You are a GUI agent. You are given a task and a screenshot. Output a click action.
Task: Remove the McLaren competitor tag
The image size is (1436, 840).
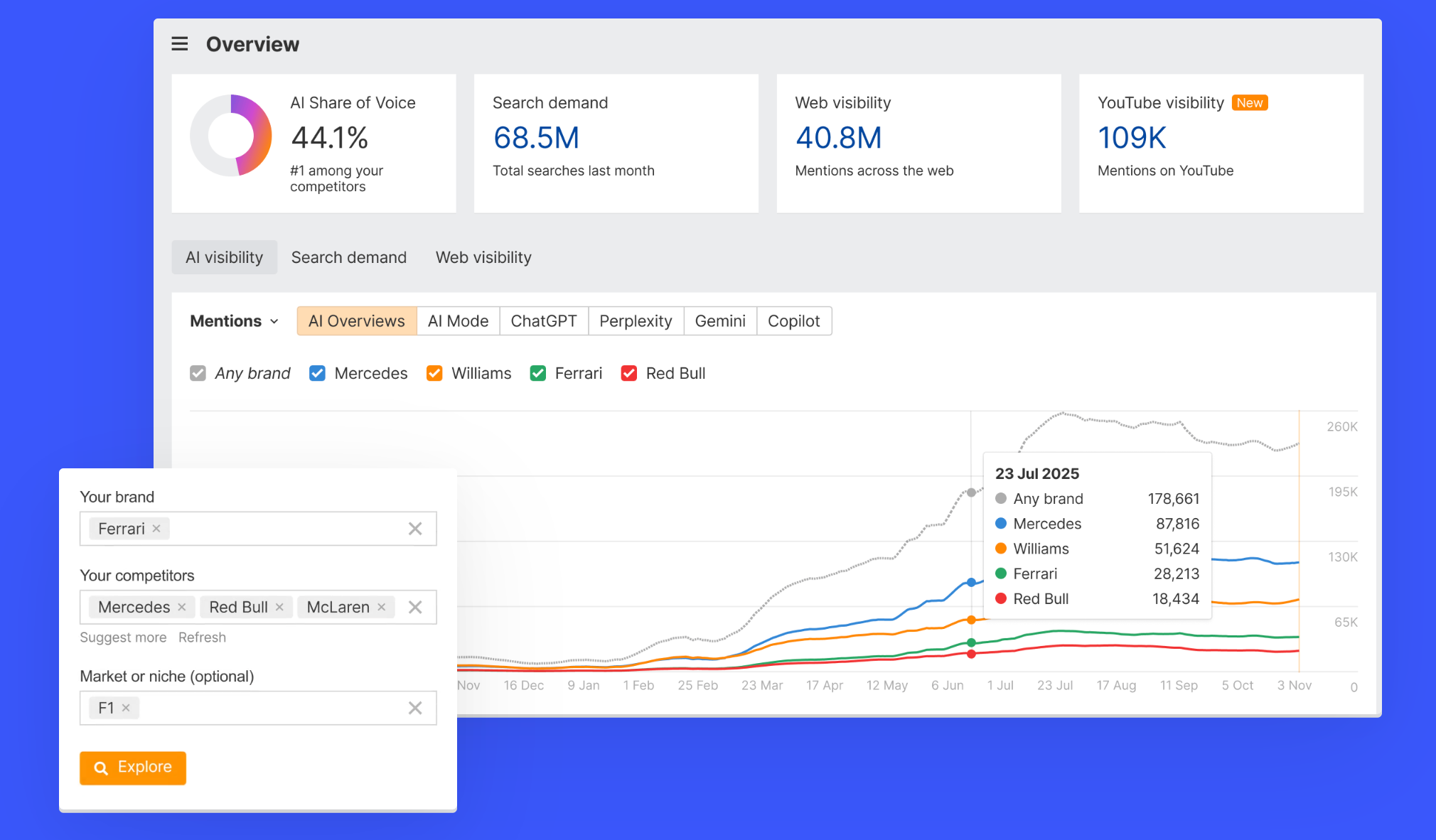(382, 607)
